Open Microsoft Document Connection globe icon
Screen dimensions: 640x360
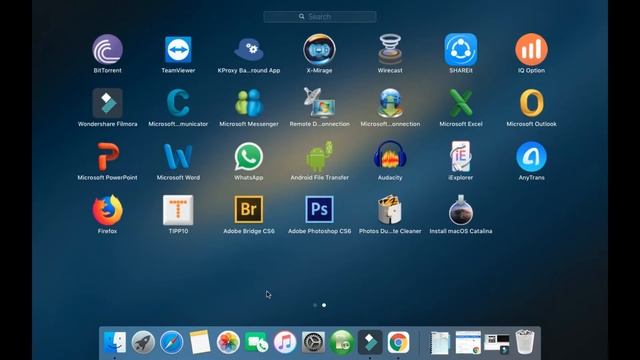(390, 103)
